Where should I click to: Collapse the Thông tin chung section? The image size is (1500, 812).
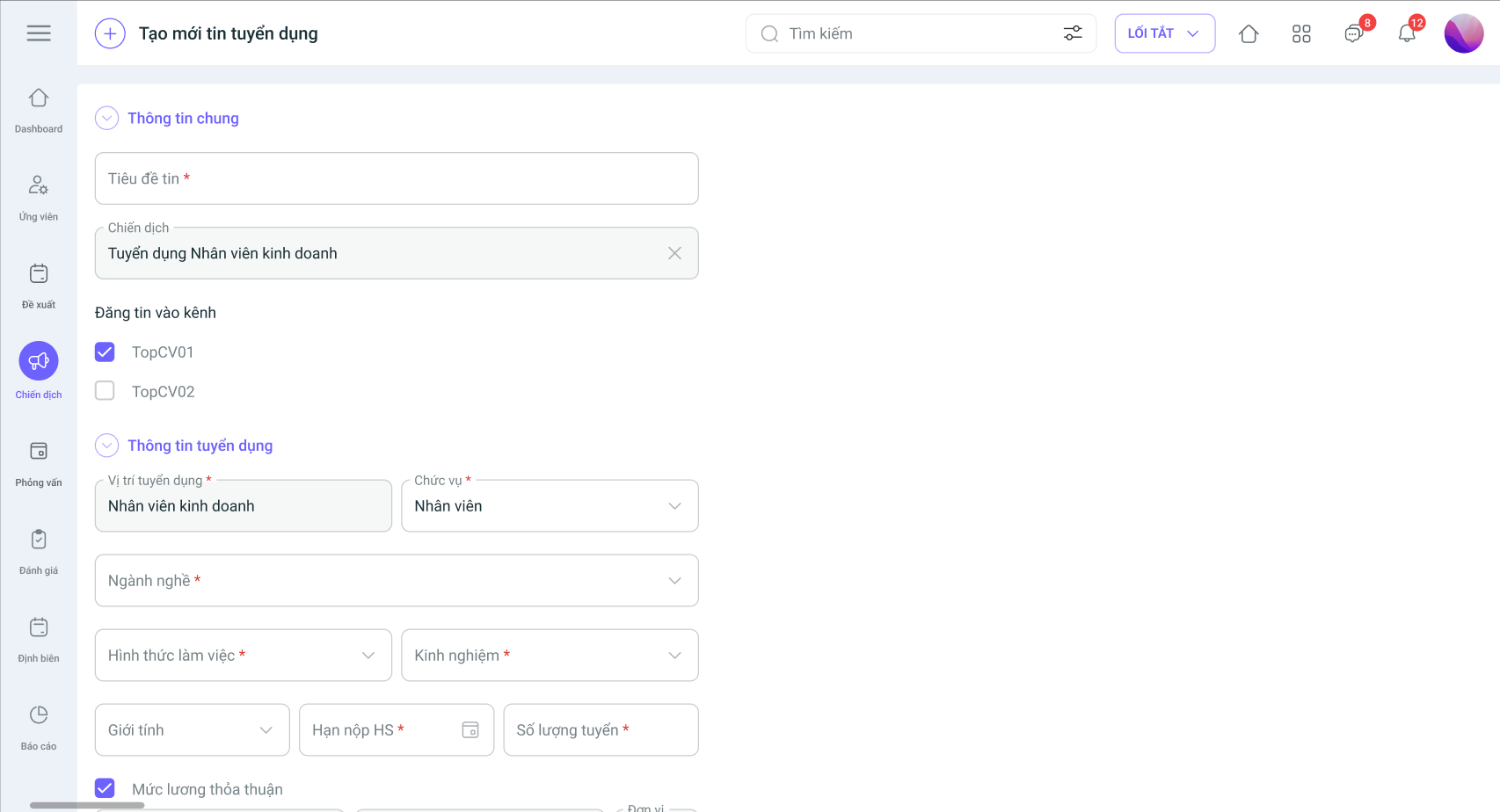point(106,118)
